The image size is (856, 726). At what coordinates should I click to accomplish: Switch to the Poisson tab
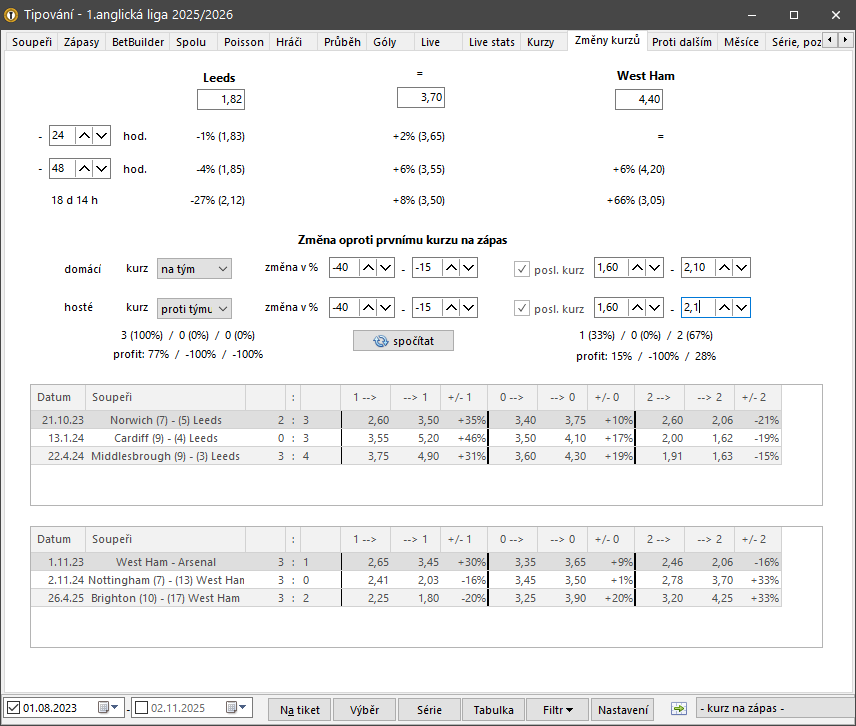[x=244, y=42]
